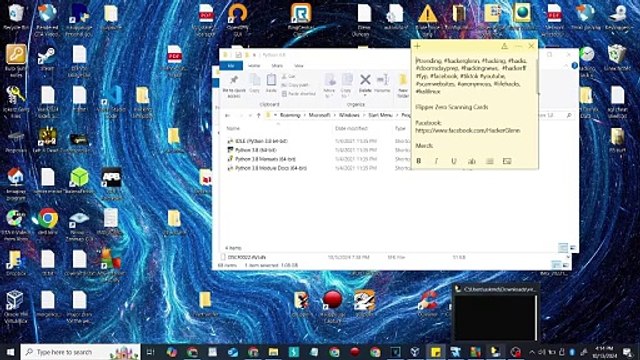The height and width of the screenshot is (360, 640).
Task: Open the Google Chrome desktop shortcut
Action: [x=47, y=222]
